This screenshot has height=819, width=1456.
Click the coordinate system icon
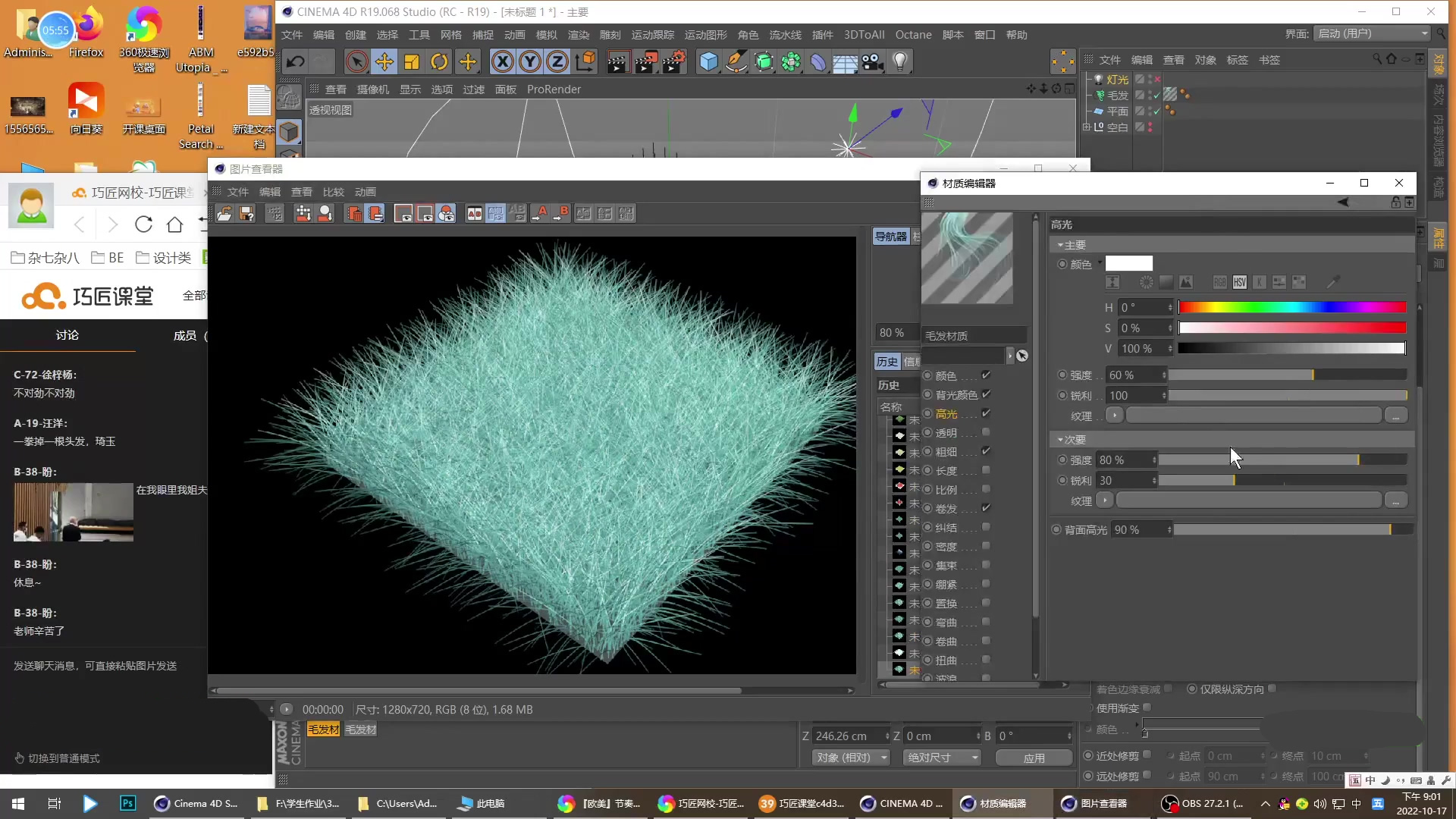pyautogui.click(x=585, y=62)
